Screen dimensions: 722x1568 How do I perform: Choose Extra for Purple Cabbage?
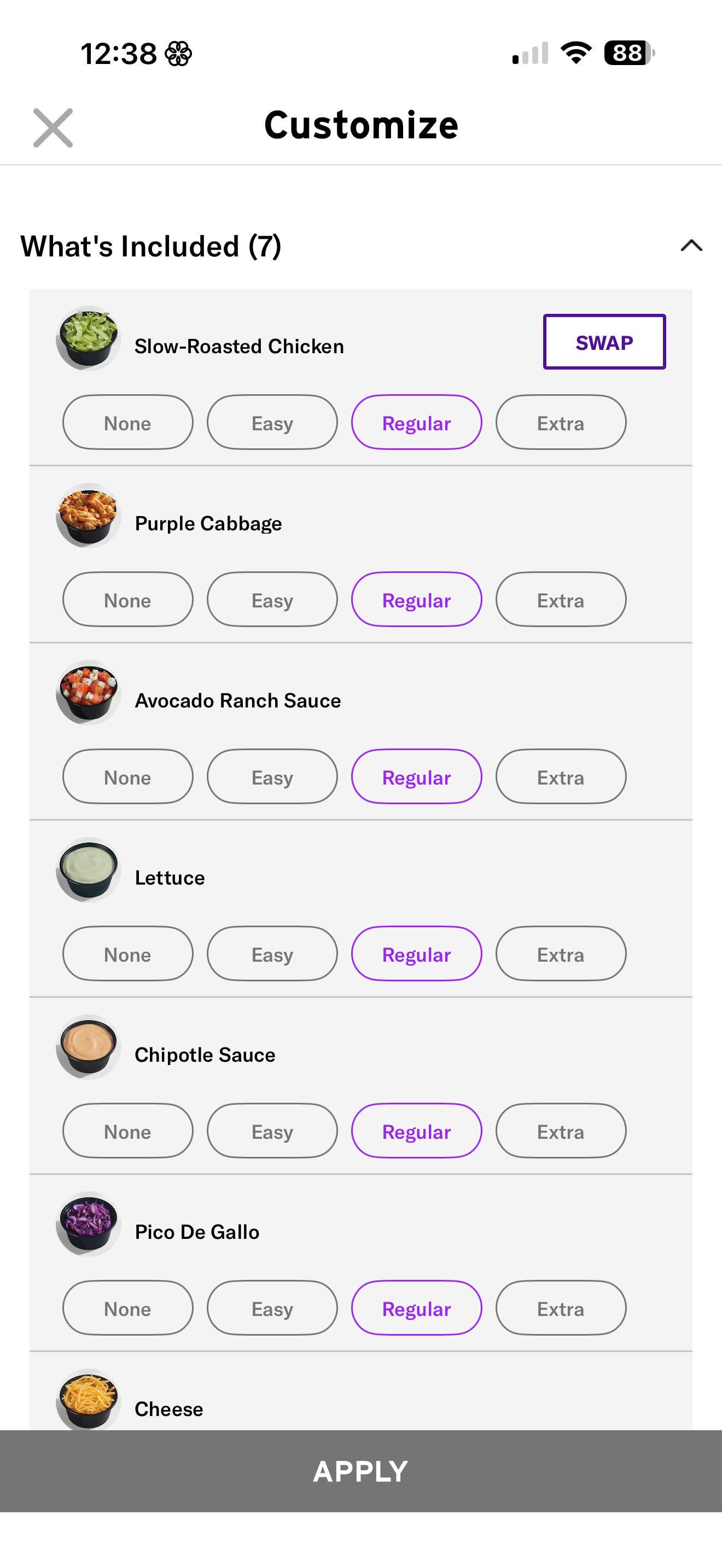561,600
